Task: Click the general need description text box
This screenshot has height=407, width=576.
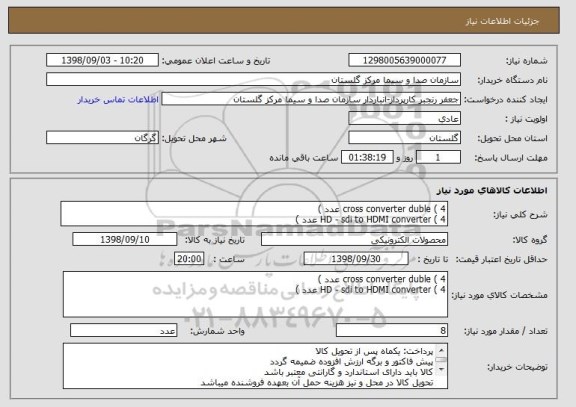Action: 254,214
